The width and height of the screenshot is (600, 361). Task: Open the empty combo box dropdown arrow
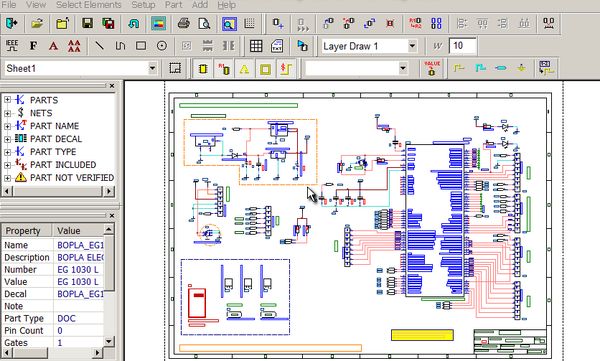click(x=403, y=69)
